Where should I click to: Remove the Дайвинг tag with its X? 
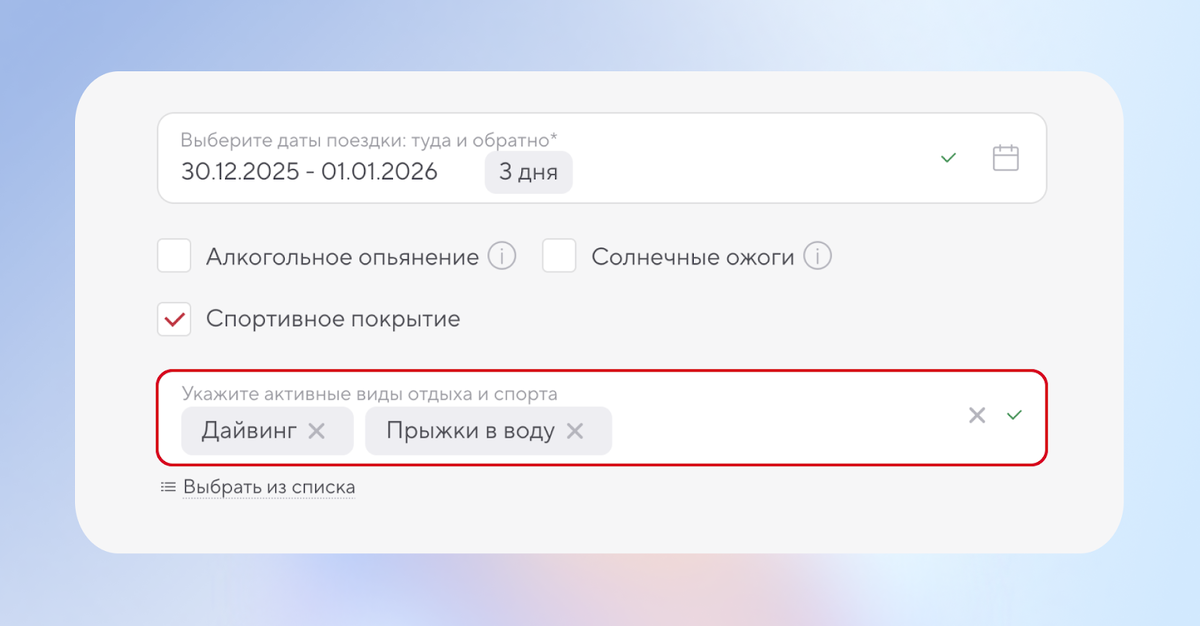(x=318, y=431)
